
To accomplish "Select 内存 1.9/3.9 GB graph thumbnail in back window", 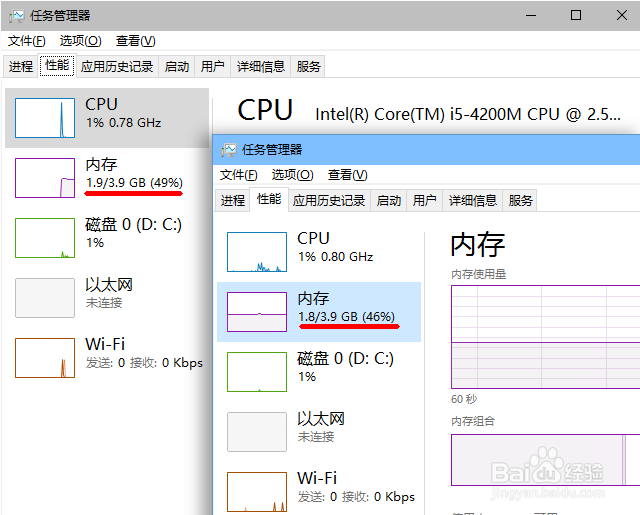I will 45,178.
